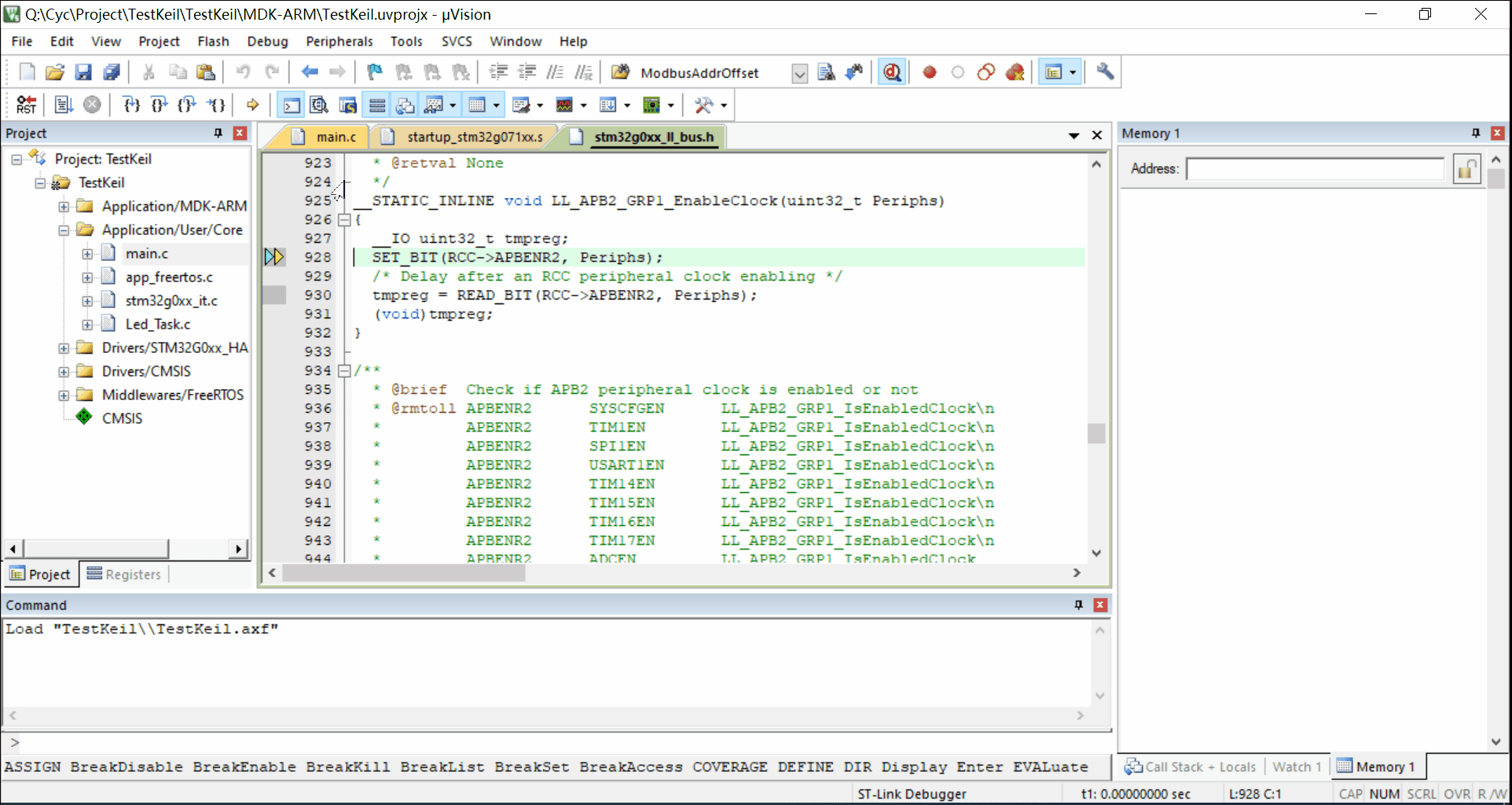Show the Call Stack + Locals tab
Image resolution: width=1512 pixels, height=805 pixels.
[x=1190, y=766]
